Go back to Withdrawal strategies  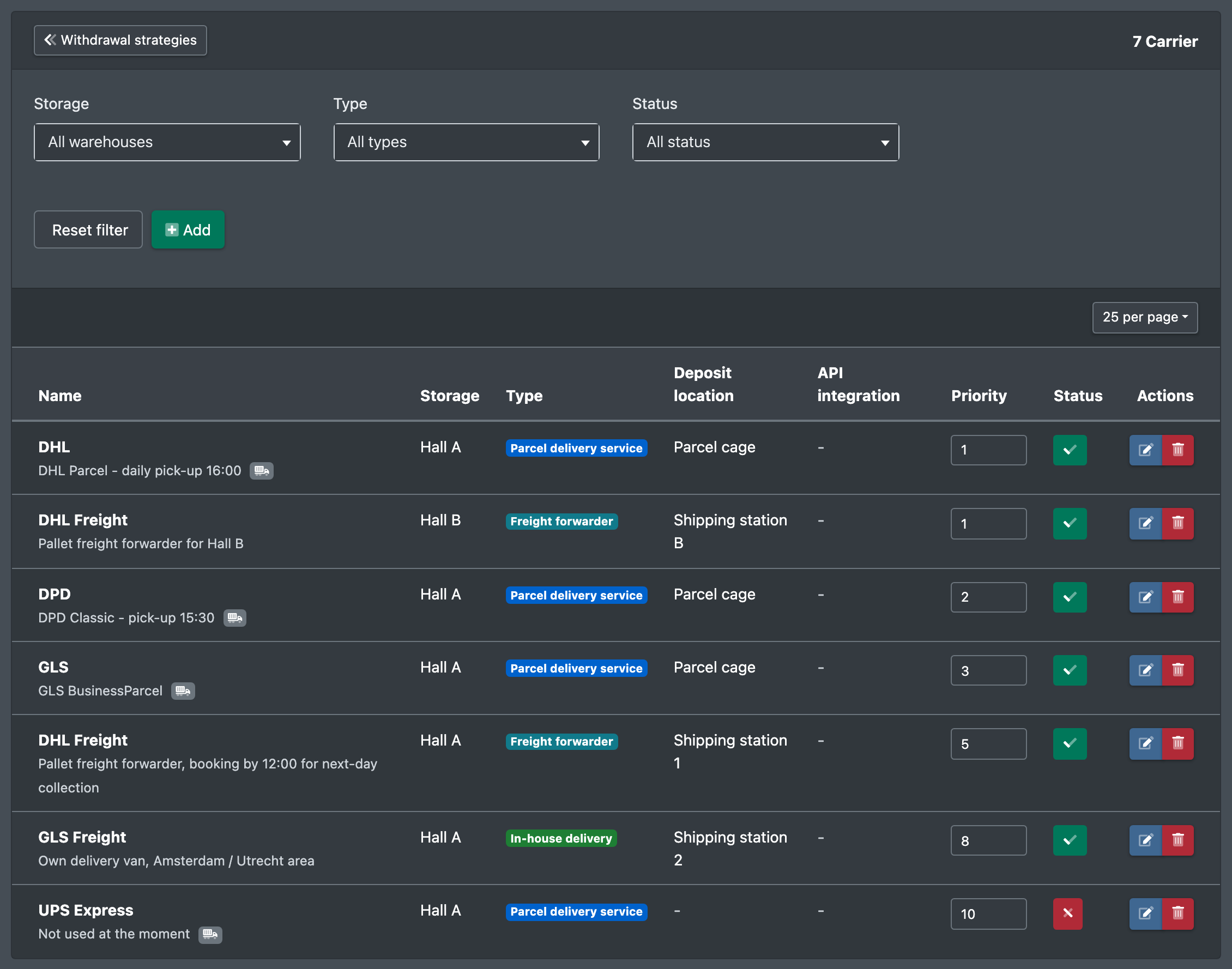[x=120, y=40]
